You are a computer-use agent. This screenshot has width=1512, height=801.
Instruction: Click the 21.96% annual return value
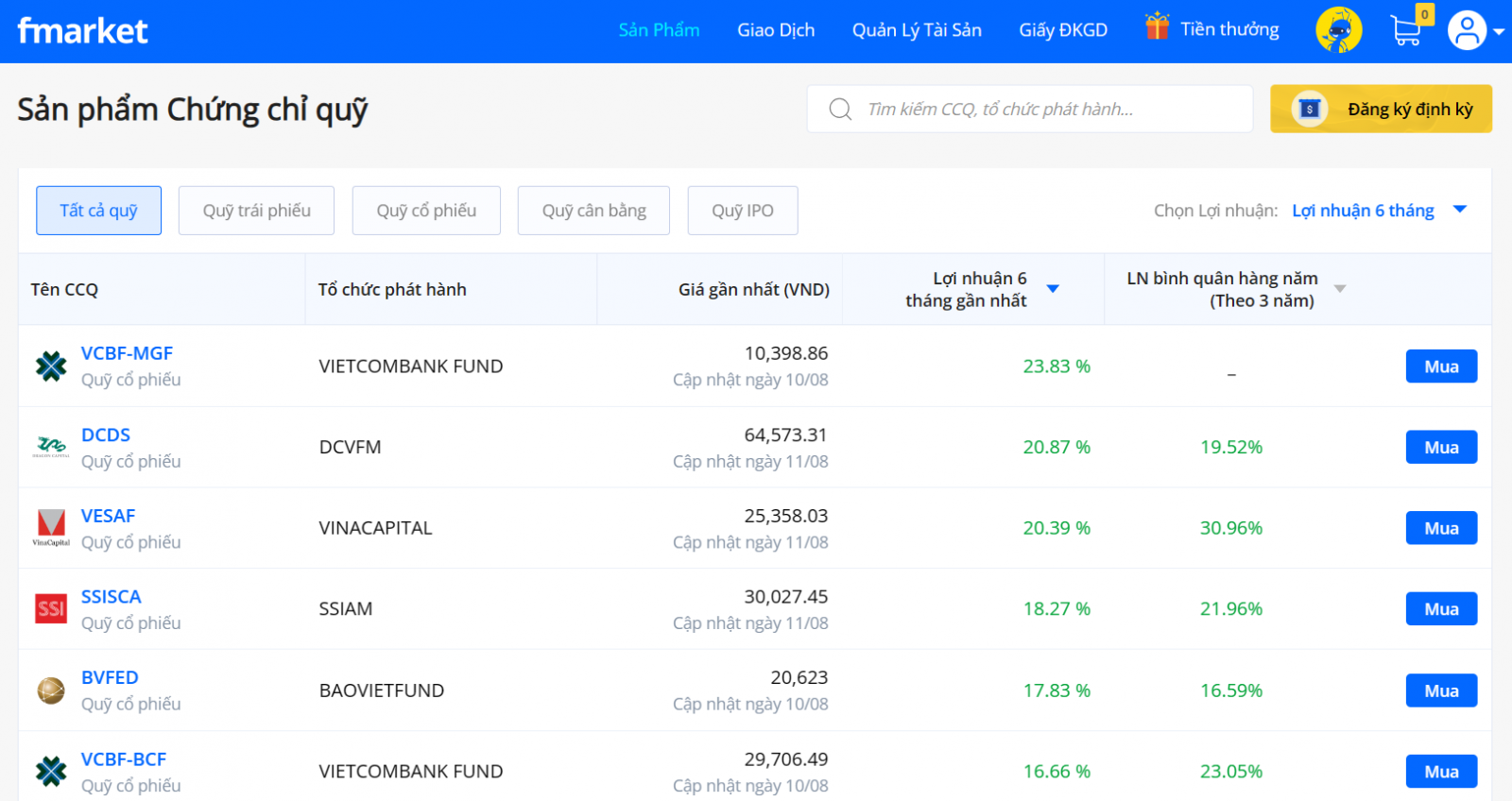[1231, 609]
